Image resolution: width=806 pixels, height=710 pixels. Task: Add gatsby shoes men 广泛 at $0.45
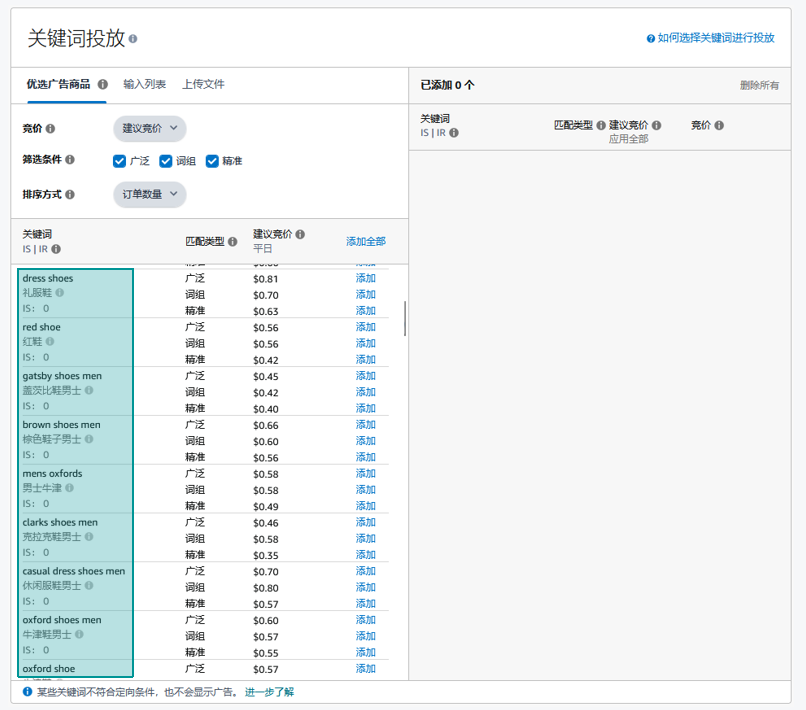[365, 376]
